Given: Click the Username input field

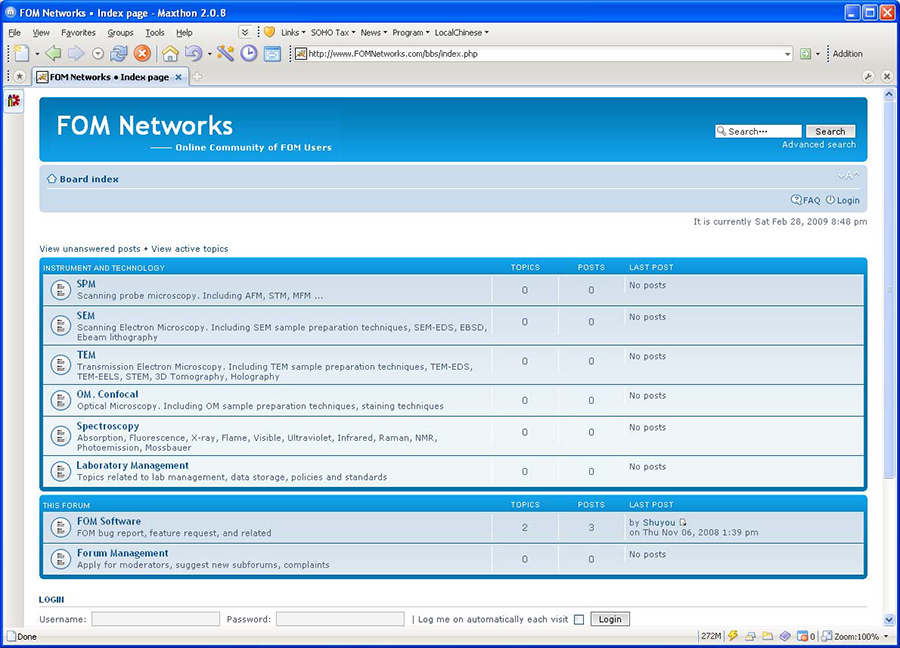Looking at the screenshot, I should click(x=156, y=619).
